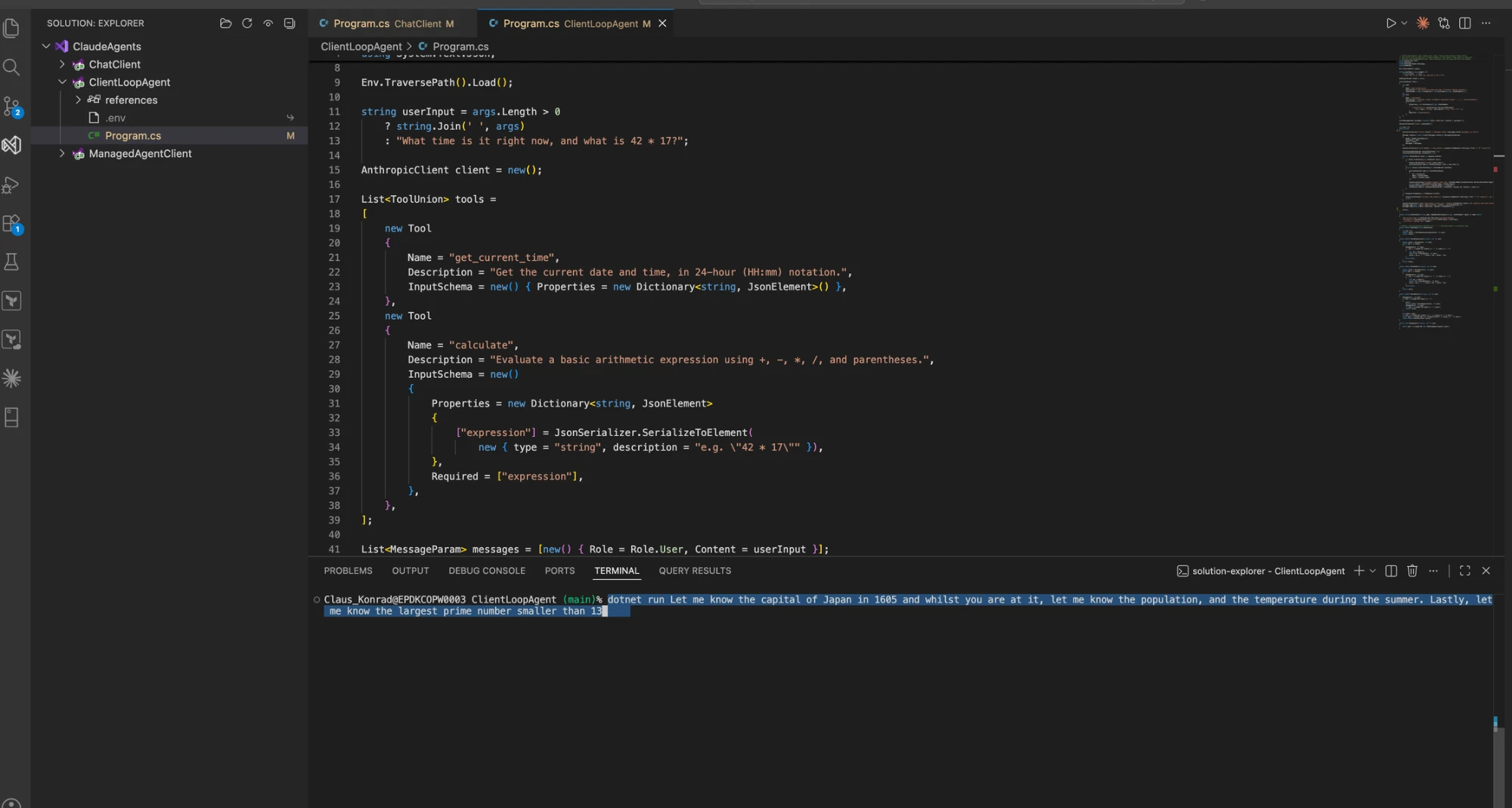The height and width of the screenshot is (808, 1512).
Task: Collapse the ClientLoopAgent project
Action: point(62,82)
